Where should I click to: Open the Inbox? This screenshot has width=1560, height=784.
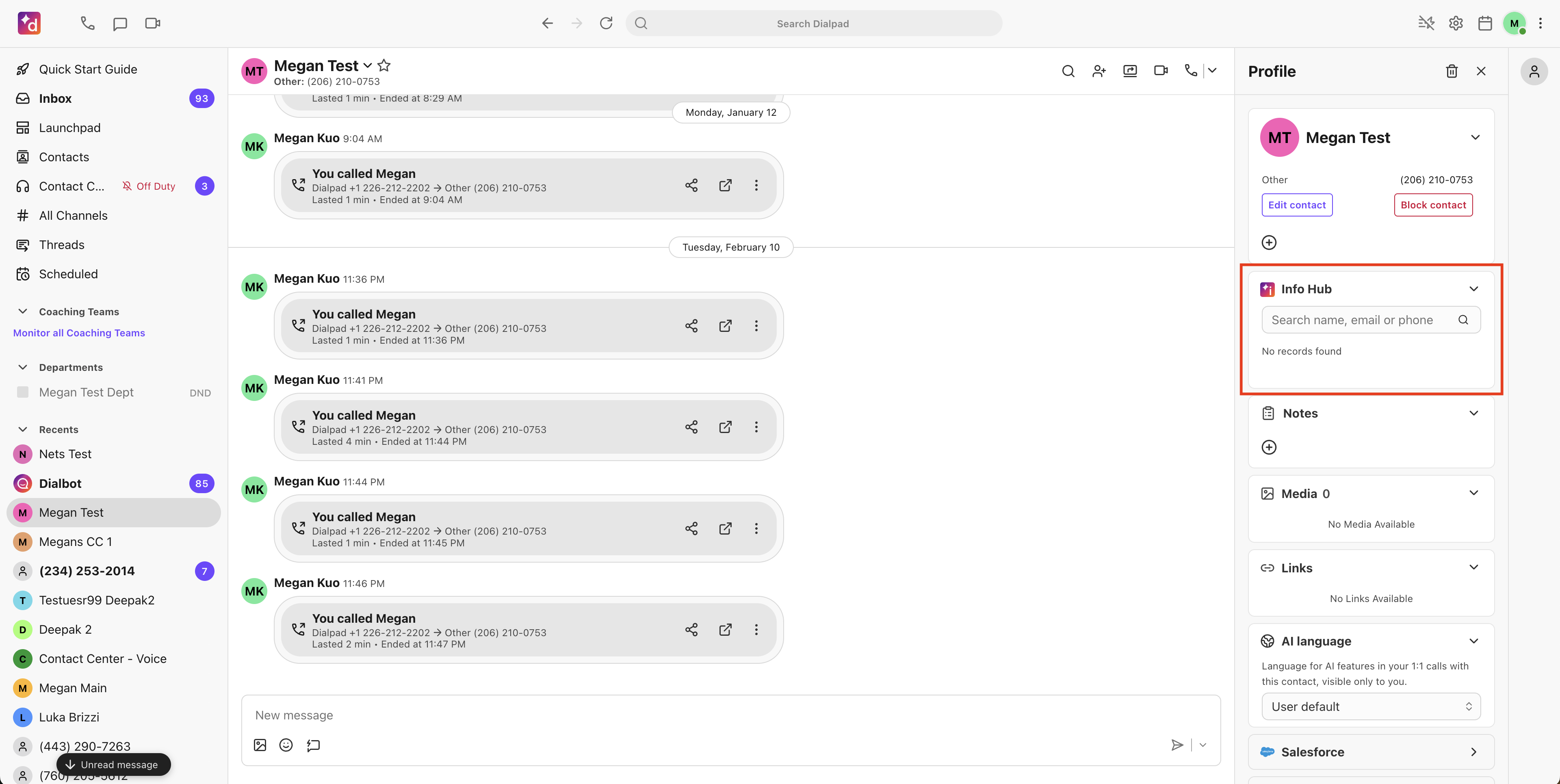click(114, 98)
